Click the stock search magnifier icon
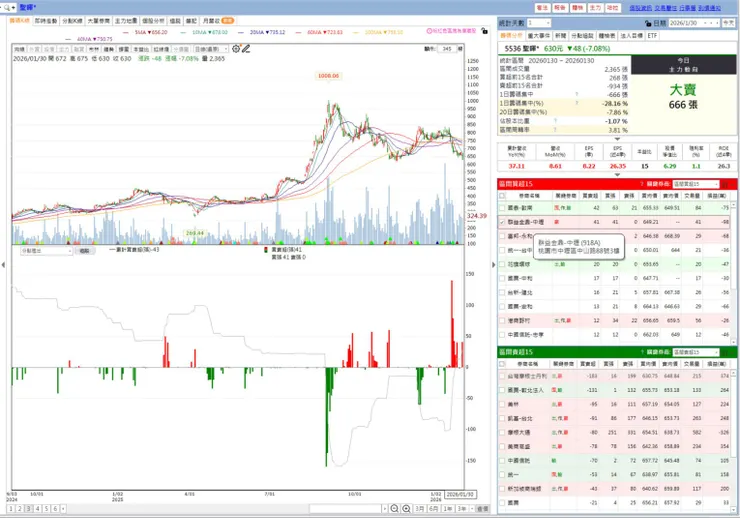The width and height of the screenshot is (740, 518). [7, 8]
